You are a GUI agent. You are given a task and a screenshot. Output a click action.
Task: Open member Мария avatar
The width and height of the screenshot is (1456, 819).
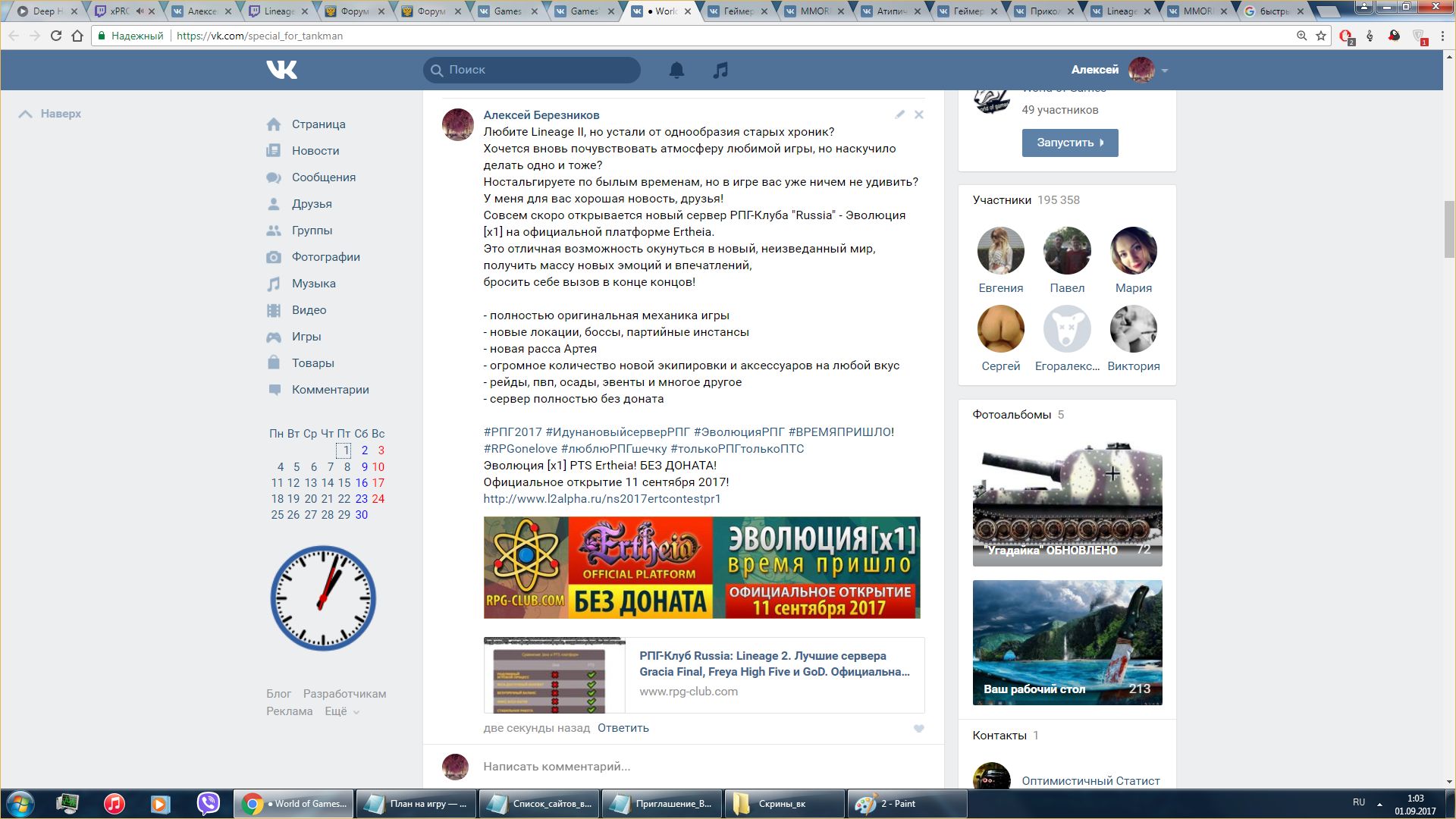coord(1134,250)
